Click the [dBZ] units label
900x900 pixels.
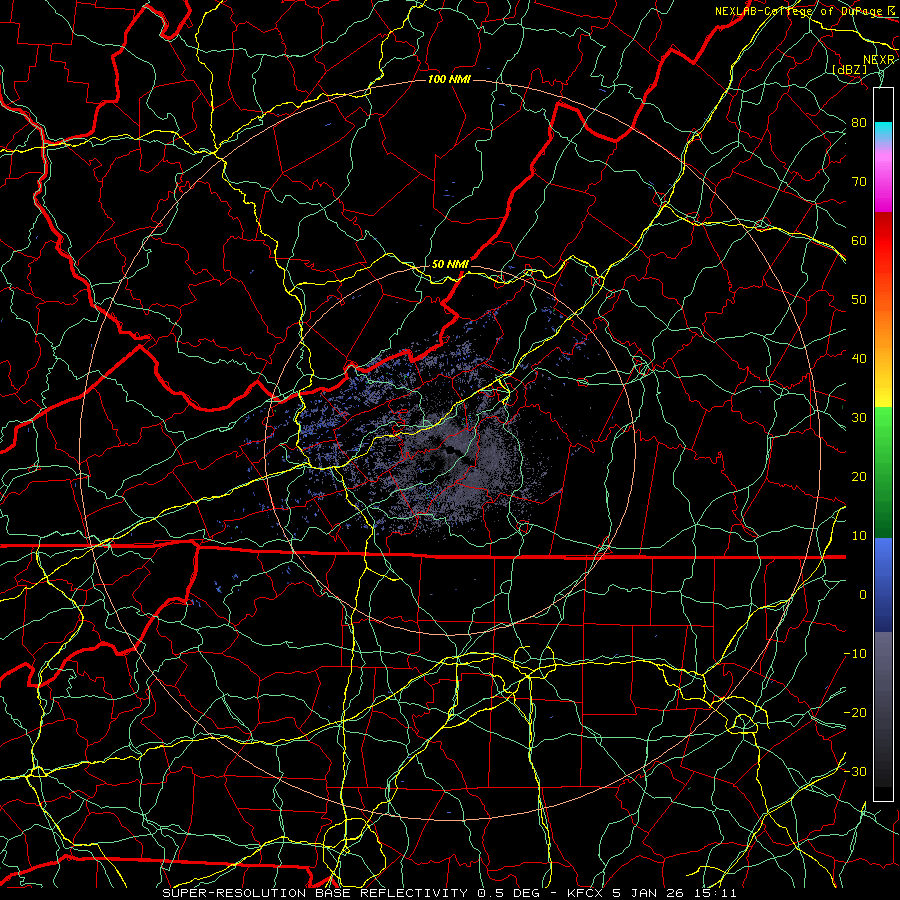click(x=850, y=69)
